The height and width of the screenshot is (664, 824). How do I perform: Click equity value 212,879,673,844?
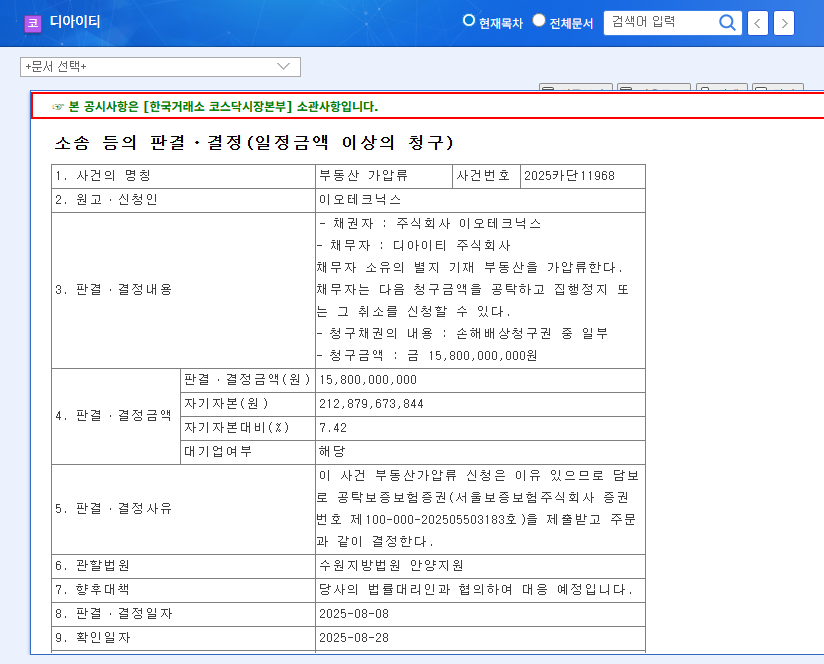click(x=371, y=404)
